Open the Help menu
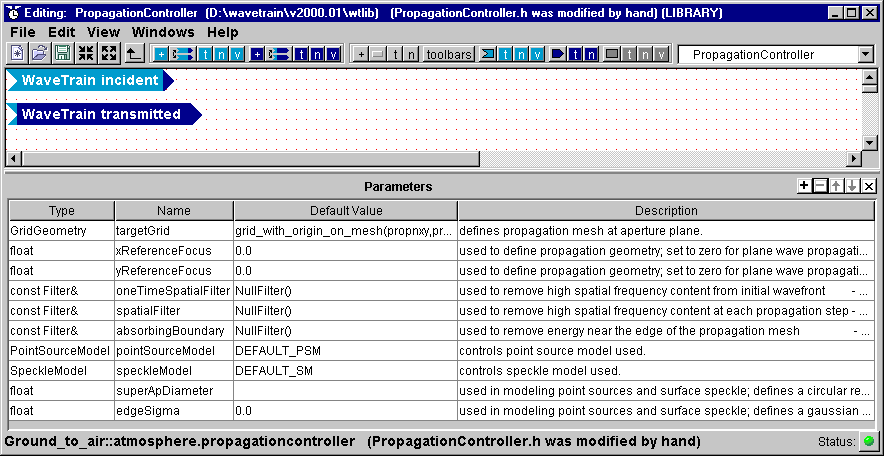 [x=222, y=32]
